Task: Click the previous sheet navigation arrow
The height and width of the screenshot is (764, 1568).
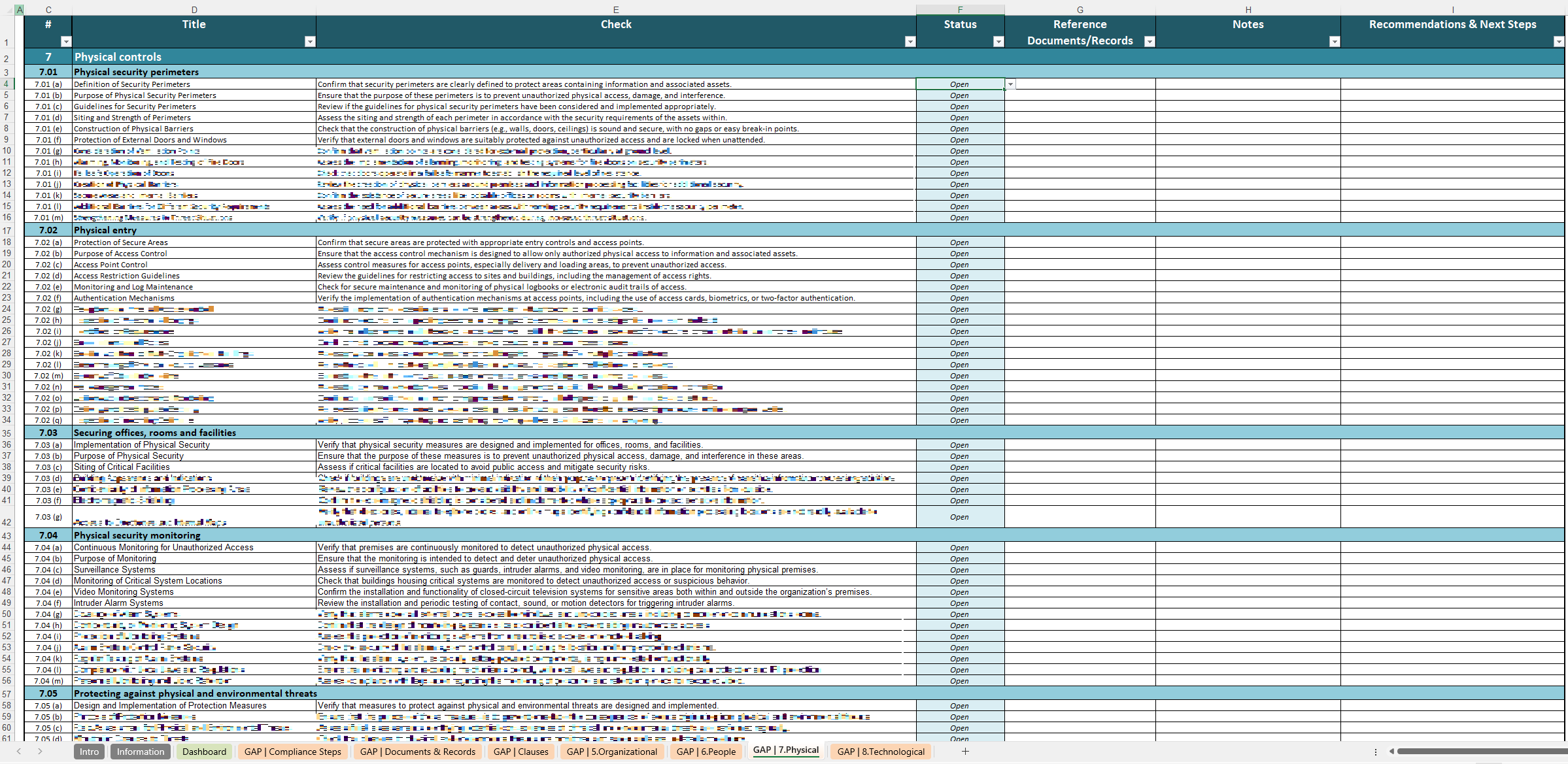Action: (x=18, y=752)
